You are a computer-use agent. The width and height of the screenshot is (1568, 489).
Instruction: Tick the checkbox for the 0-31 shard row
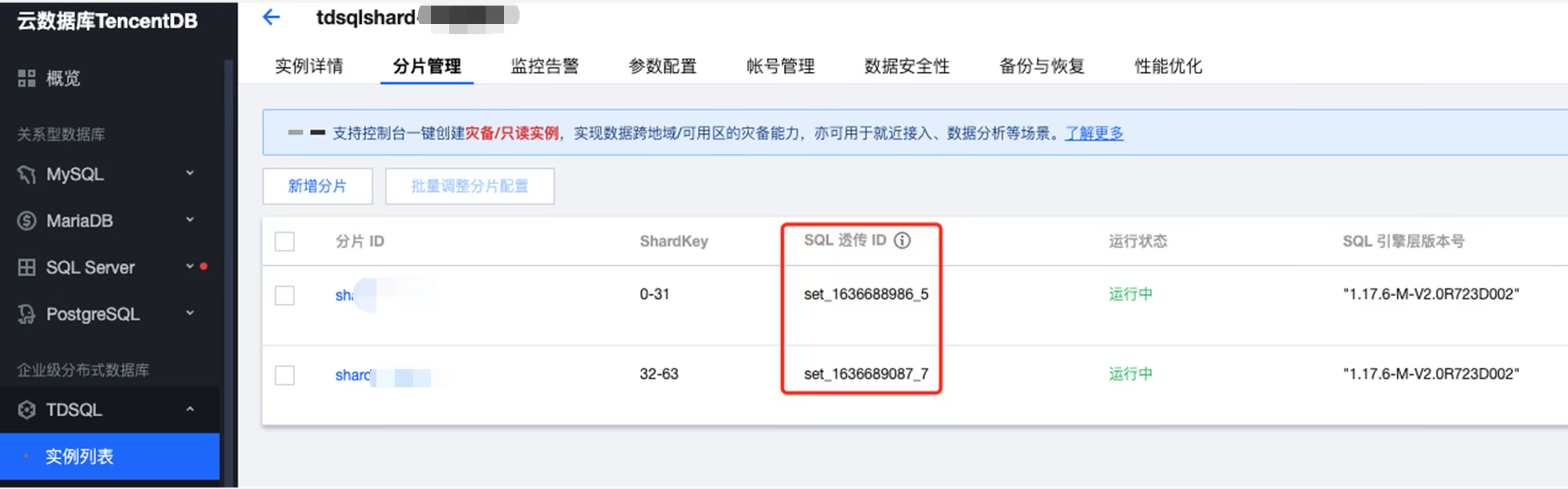tap(284, 295)
